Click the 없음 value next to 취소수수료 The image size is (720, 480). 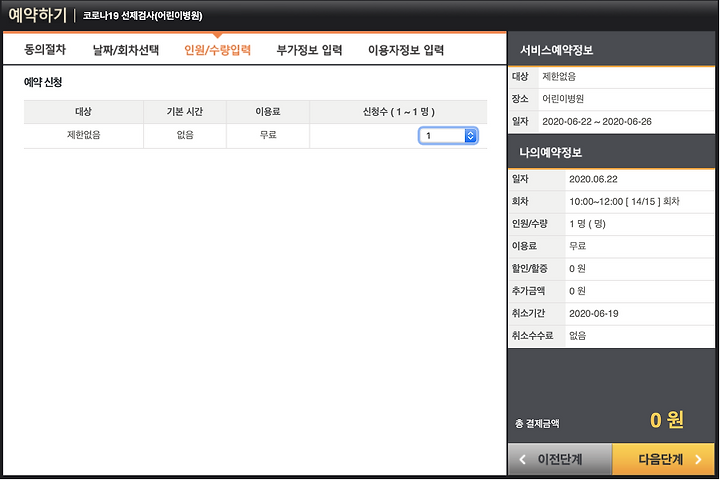point(578,336)
